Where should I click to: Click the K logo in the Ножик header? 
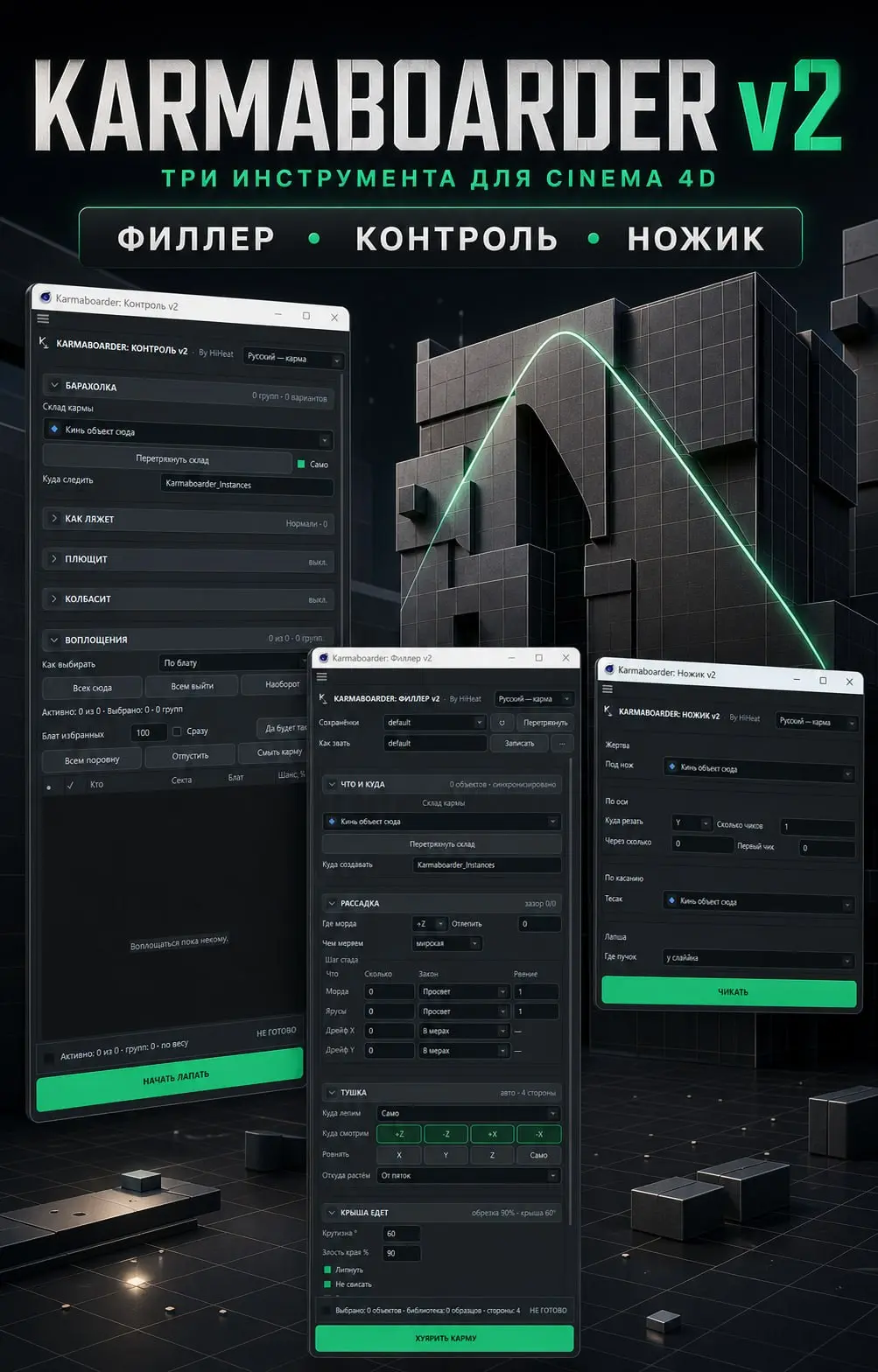[x=608, y=711]
